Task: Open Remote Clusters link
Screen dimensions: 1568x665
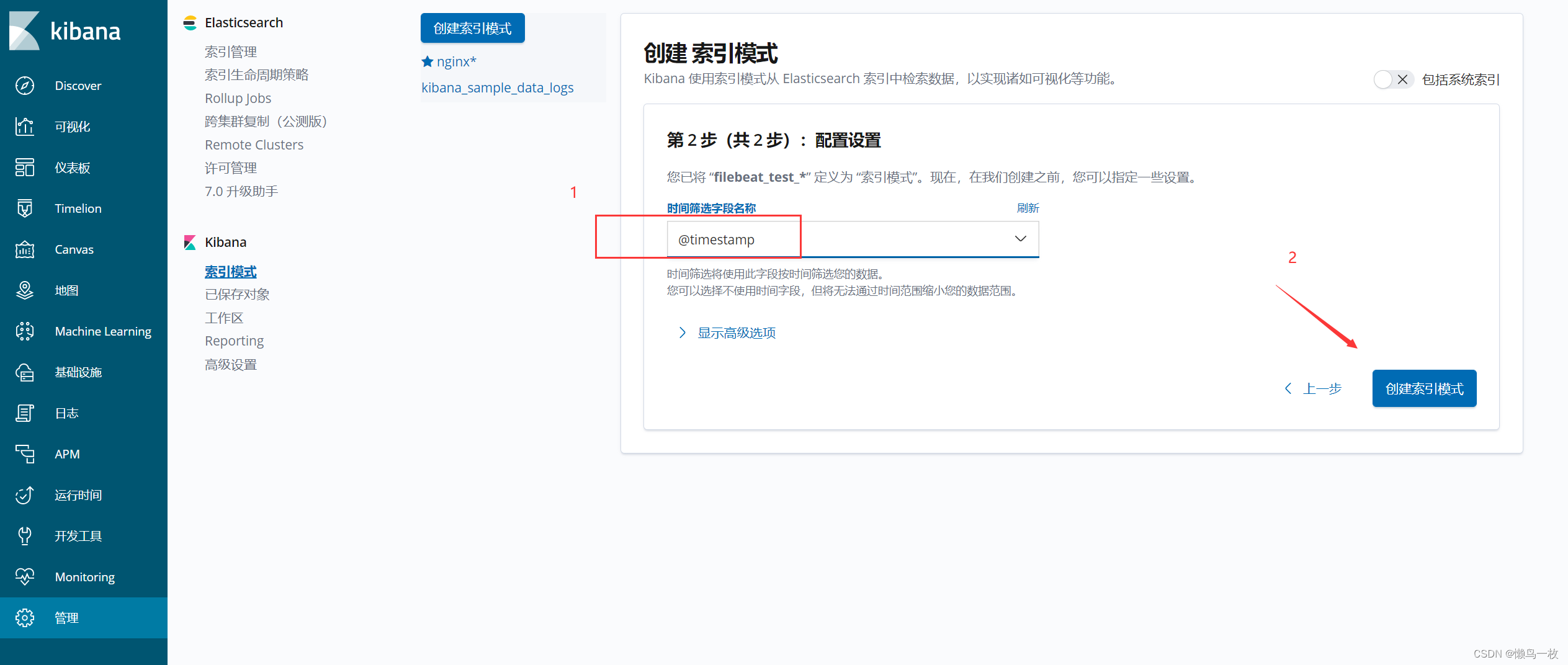Action: 254,145
